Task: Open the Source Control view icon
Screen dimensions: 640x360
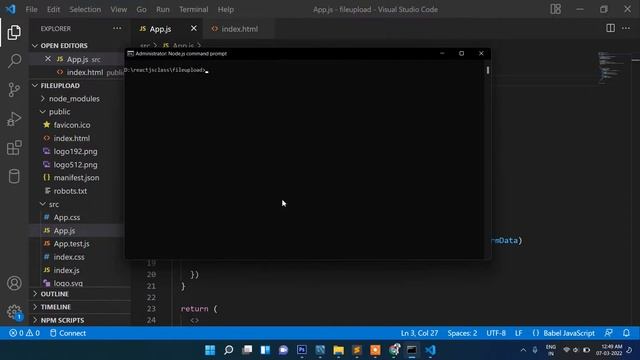Action: pos(14,89)
